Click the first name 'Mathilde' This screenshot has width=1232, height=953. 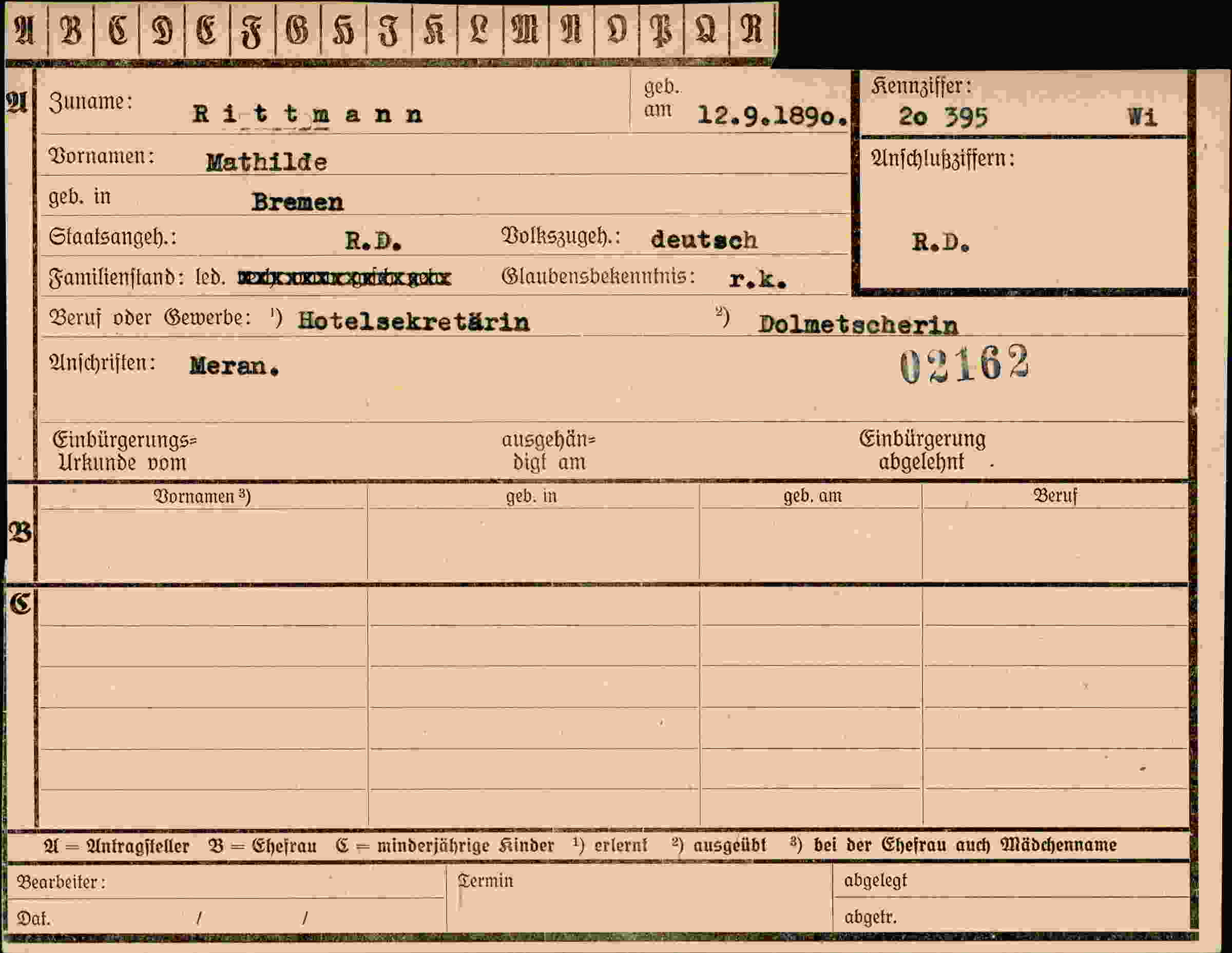pyautogui.click(x=266, y=162)
